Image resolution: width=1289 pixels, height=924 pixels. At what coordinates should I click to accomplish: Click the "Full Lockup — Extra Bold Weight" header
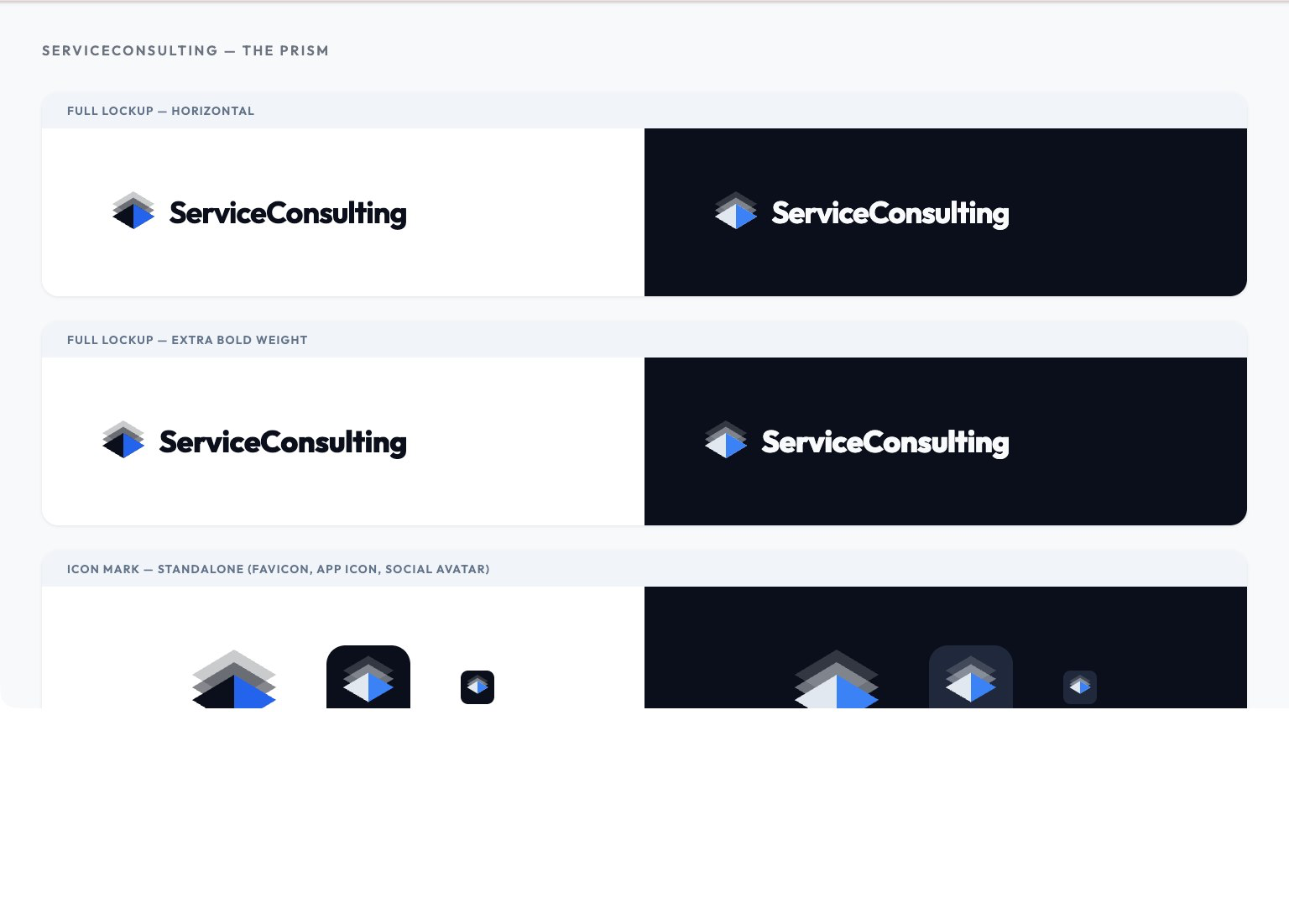coord(187,340)
